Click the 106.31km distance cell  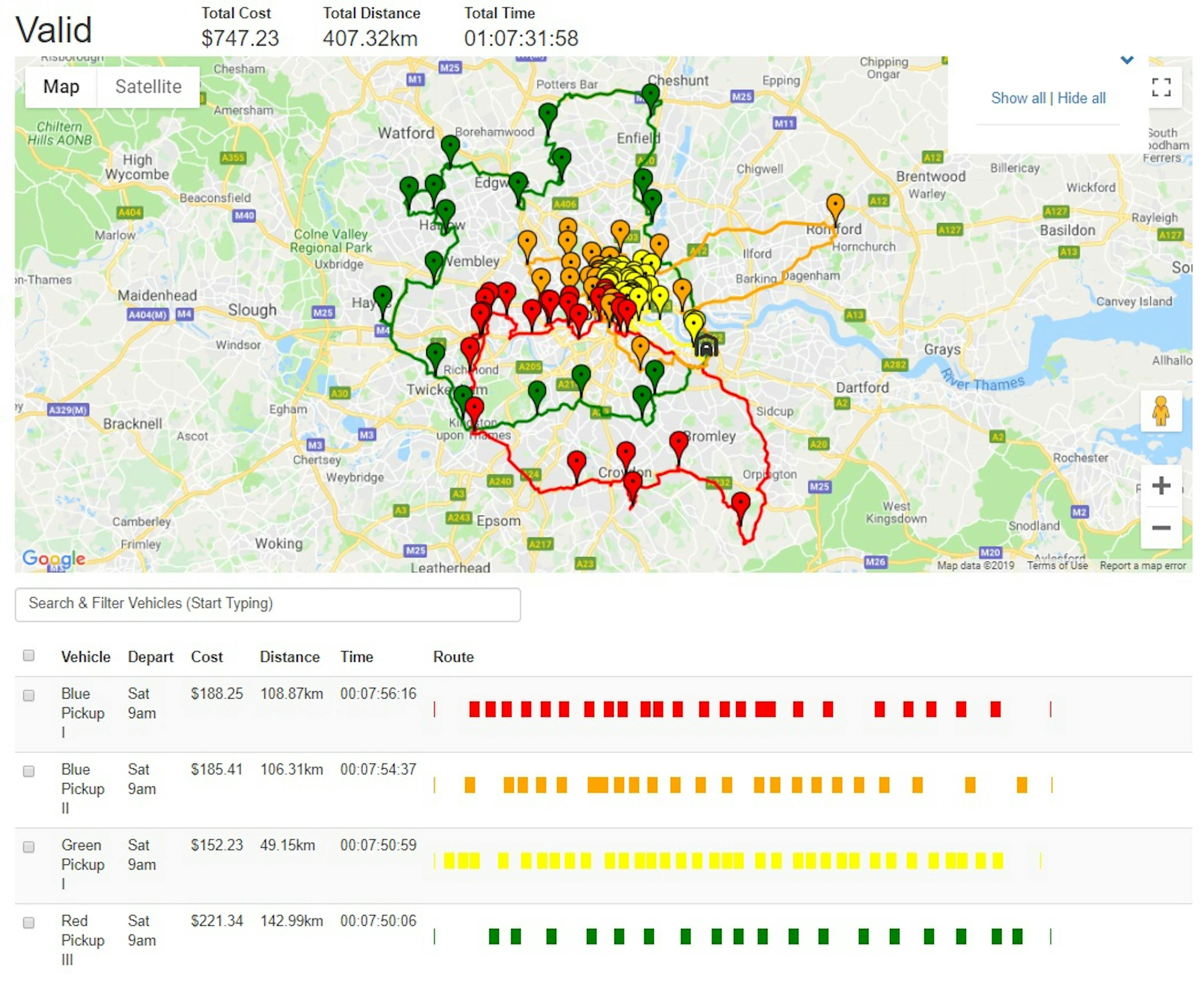coord(291,769)
